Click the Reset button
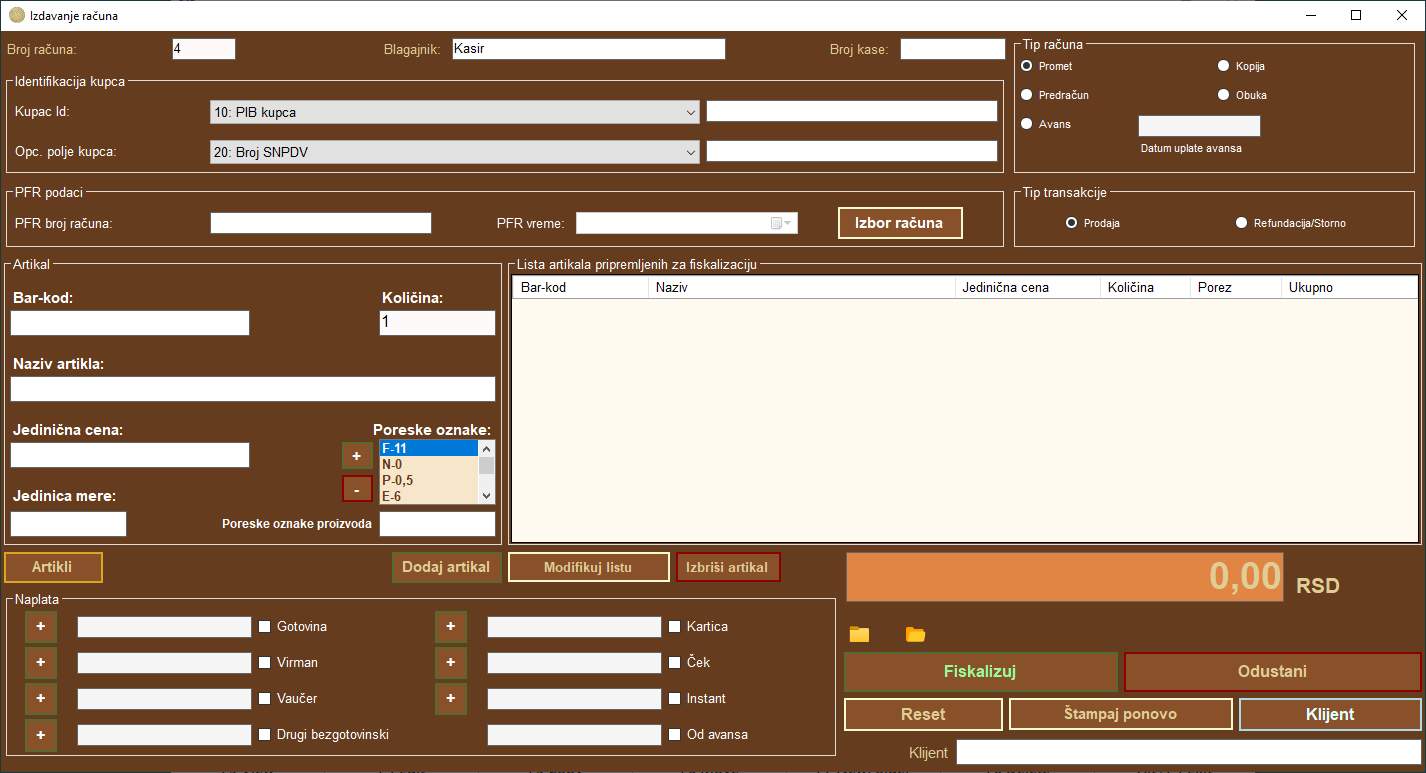 point(923,714)
